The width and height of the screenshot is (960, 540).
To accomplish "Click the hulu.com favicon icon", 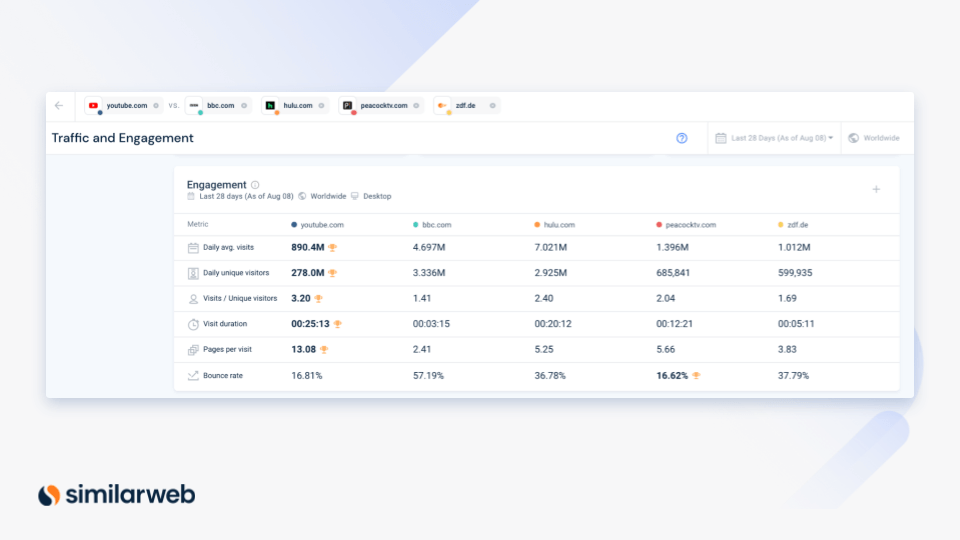I will point(270,105).
